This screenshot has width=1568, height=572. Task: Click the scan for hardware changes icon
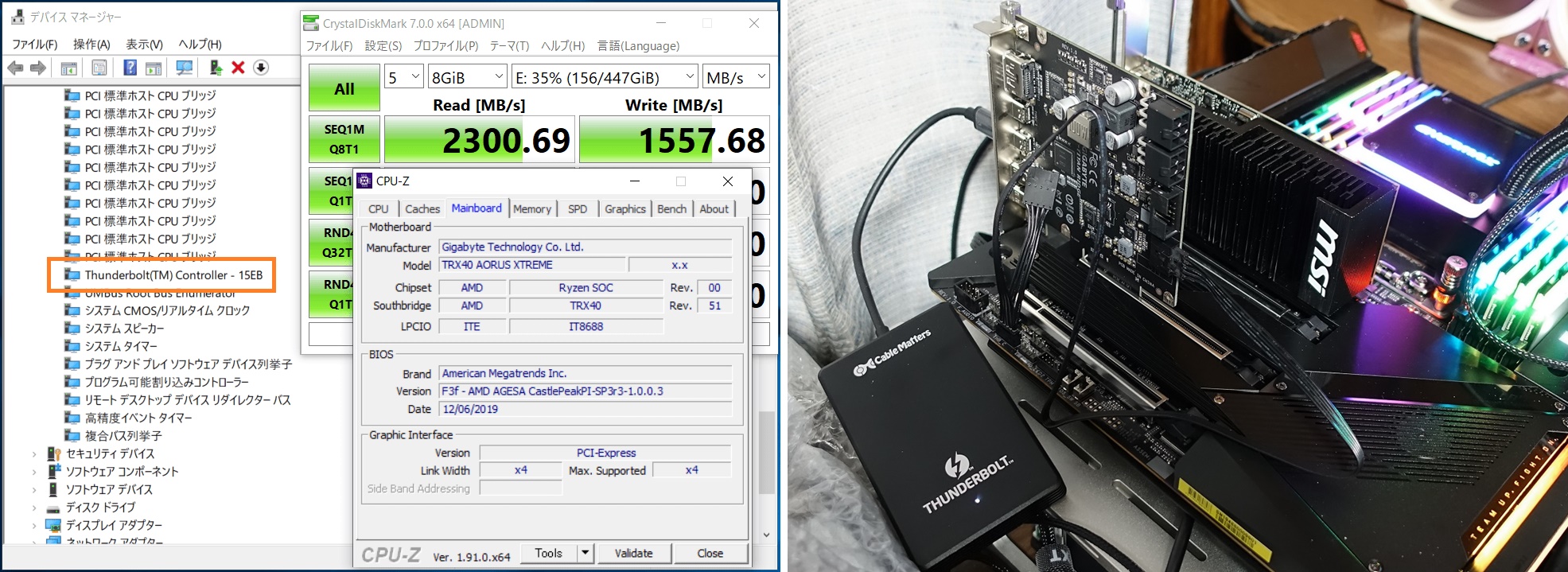tap(185, 68)
